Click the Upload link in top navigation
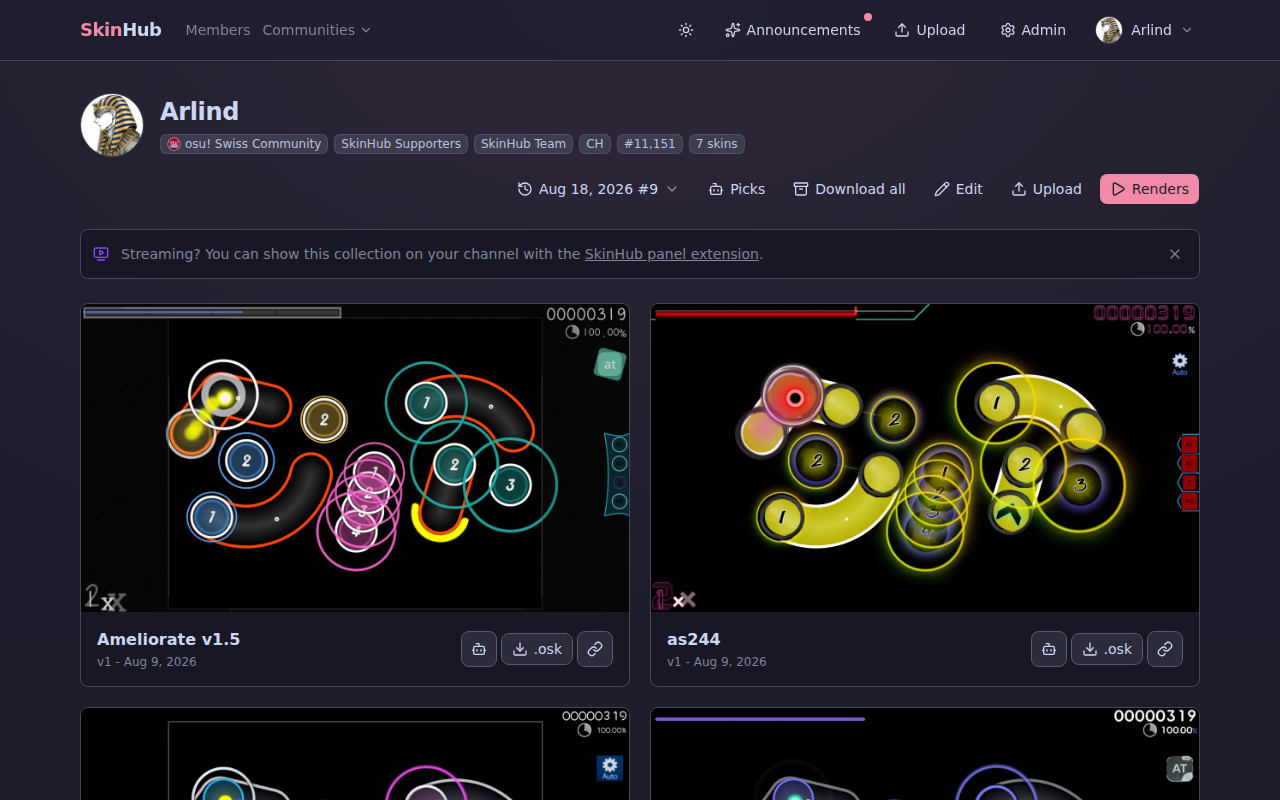1280x800 pixels. [930, 30]
